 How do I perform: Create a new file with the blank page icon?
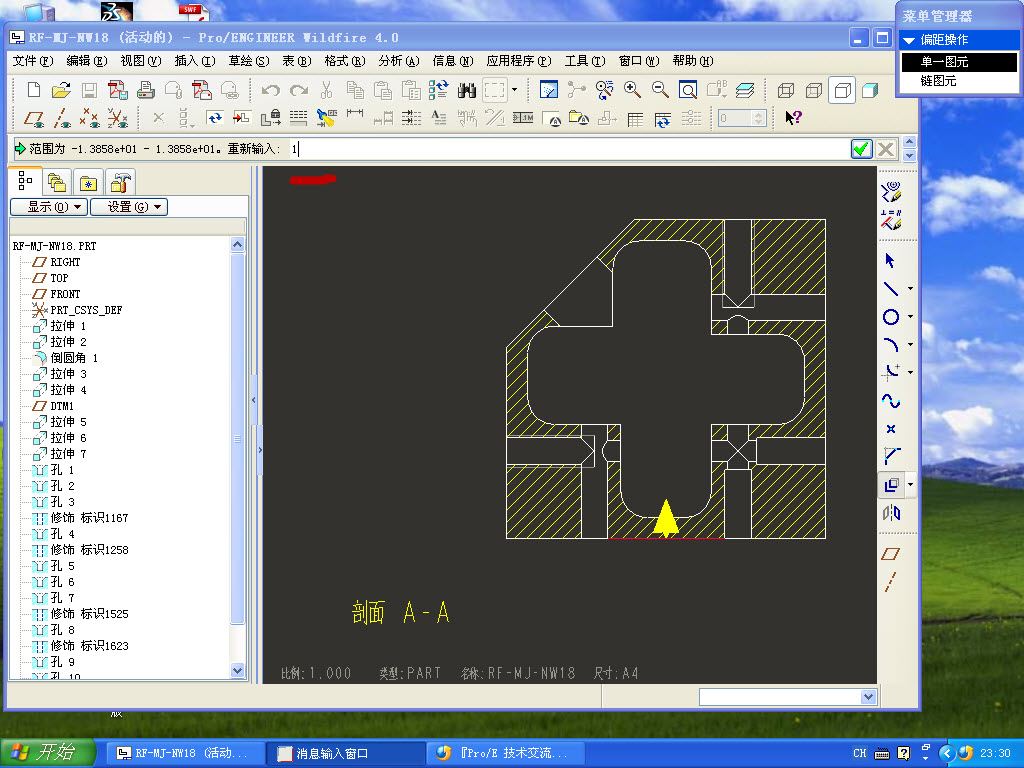pos(34,90)
